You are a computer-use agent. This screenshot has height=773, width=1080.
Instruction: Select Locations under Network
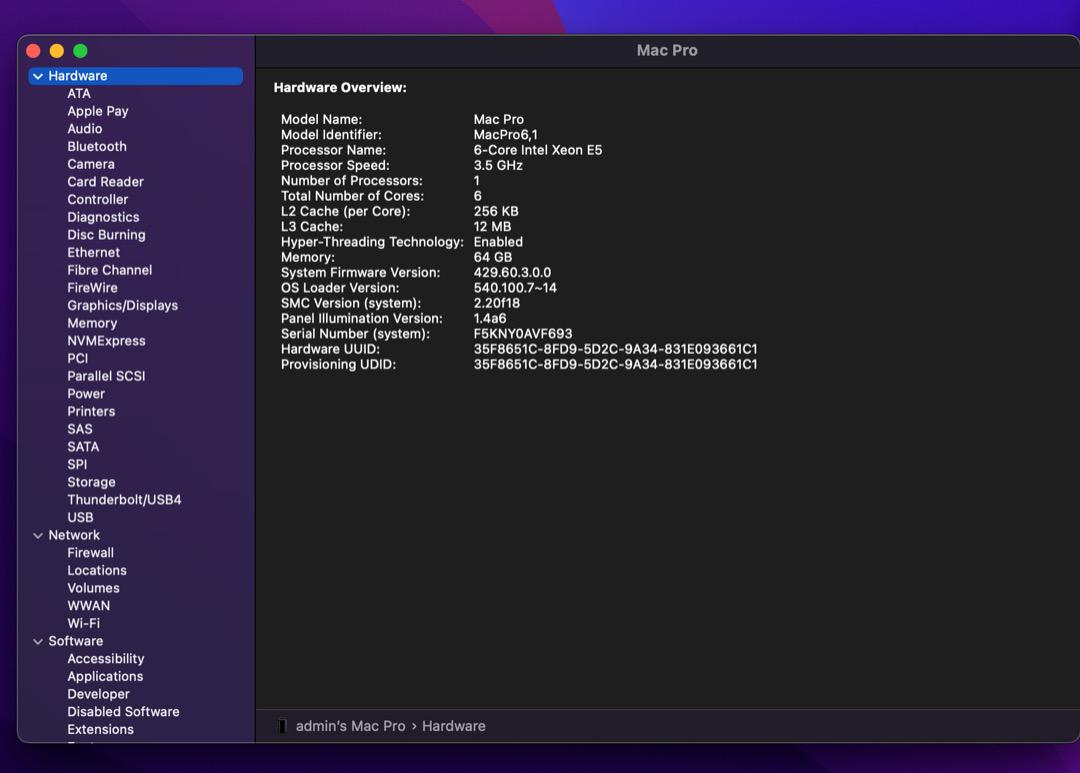[x=97, y=570]
